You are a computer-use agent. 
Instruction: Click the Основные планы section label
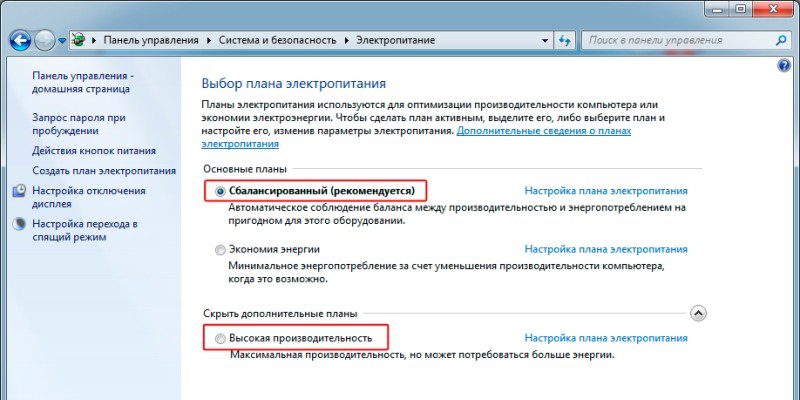245,169
